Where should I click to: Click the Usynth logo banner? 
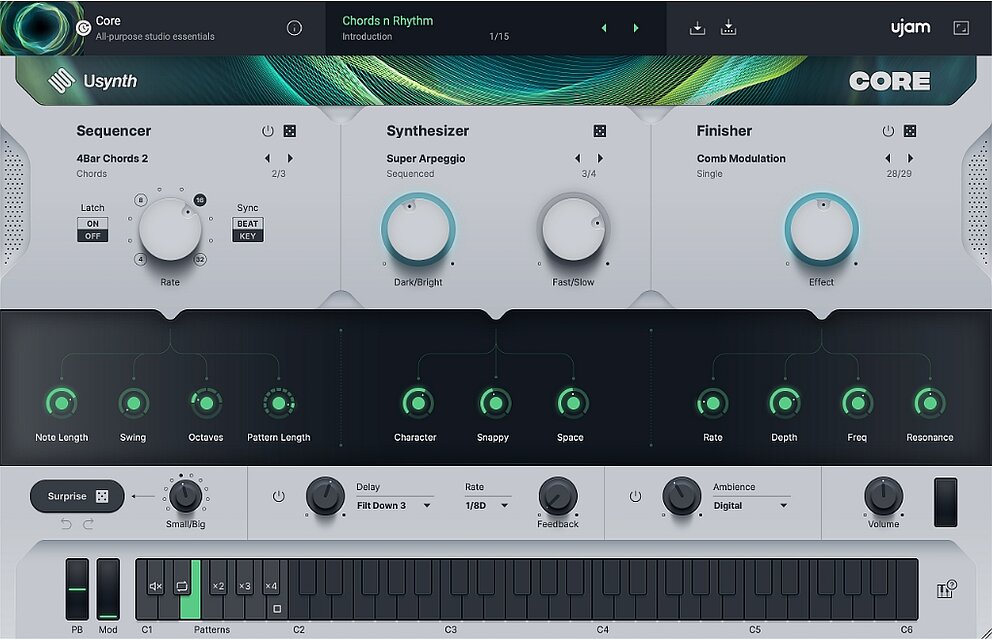pyautogui.click(x=95, y=79)
